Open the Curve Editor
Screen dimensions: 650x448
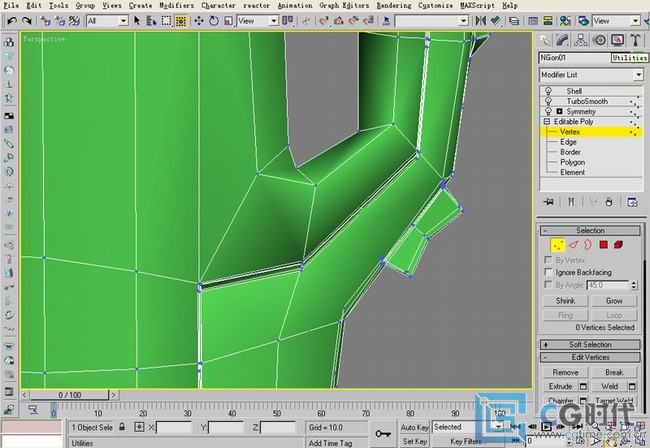tap(533, 21)
